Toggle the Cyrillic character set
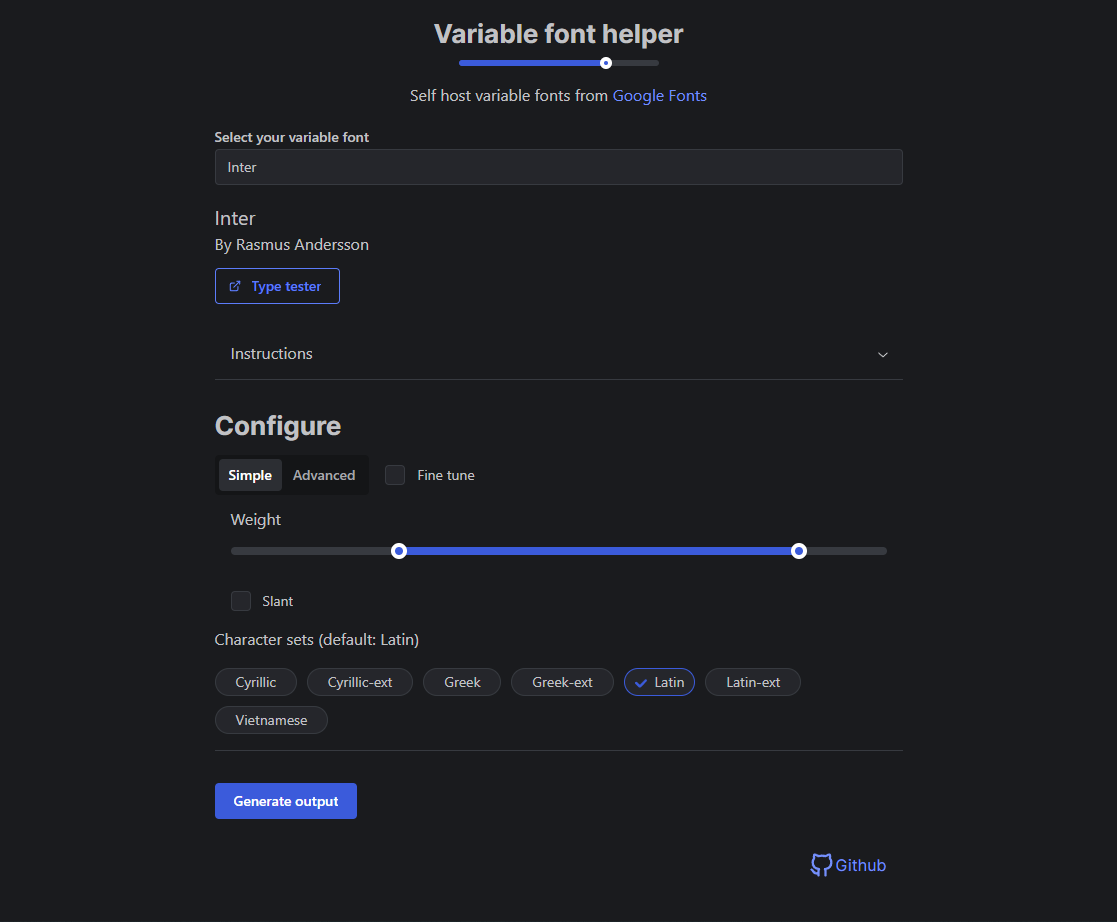Image resolution: width=1117 pixels, height=922 pixels. tap(256, 682)
